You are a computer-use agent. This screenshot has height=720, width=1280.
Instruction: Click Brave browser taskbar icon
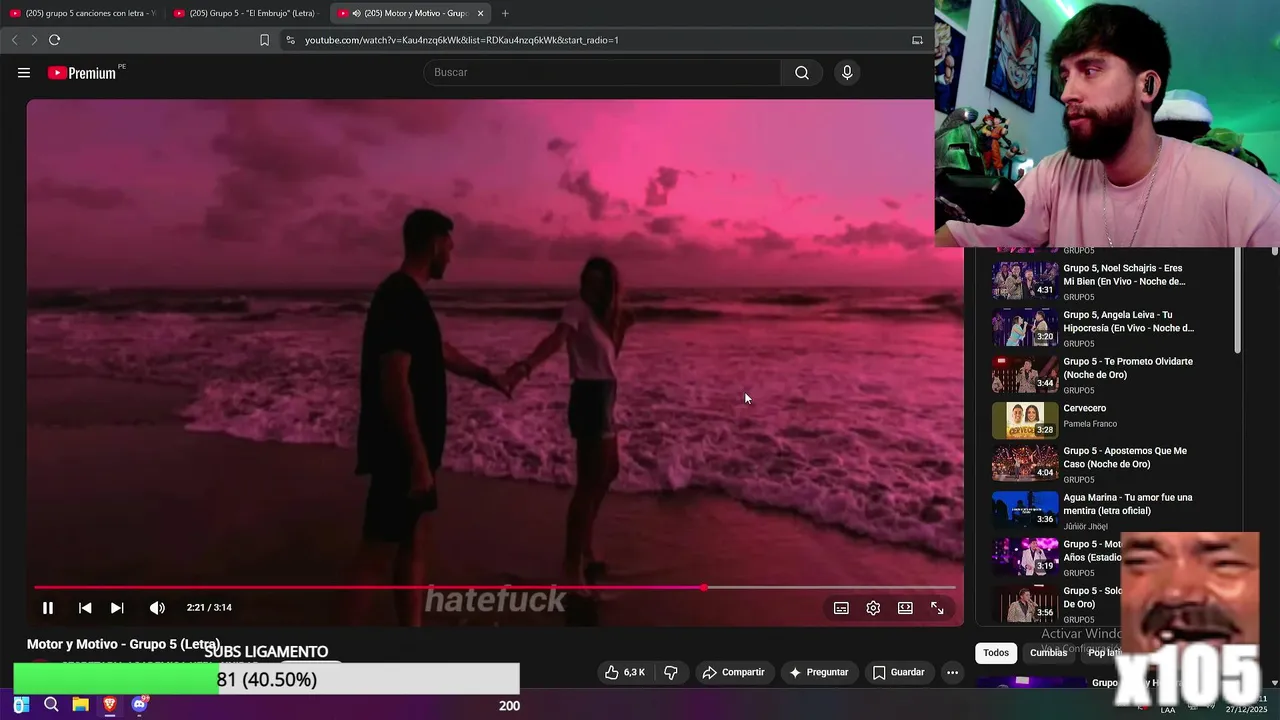coord(110,705)
